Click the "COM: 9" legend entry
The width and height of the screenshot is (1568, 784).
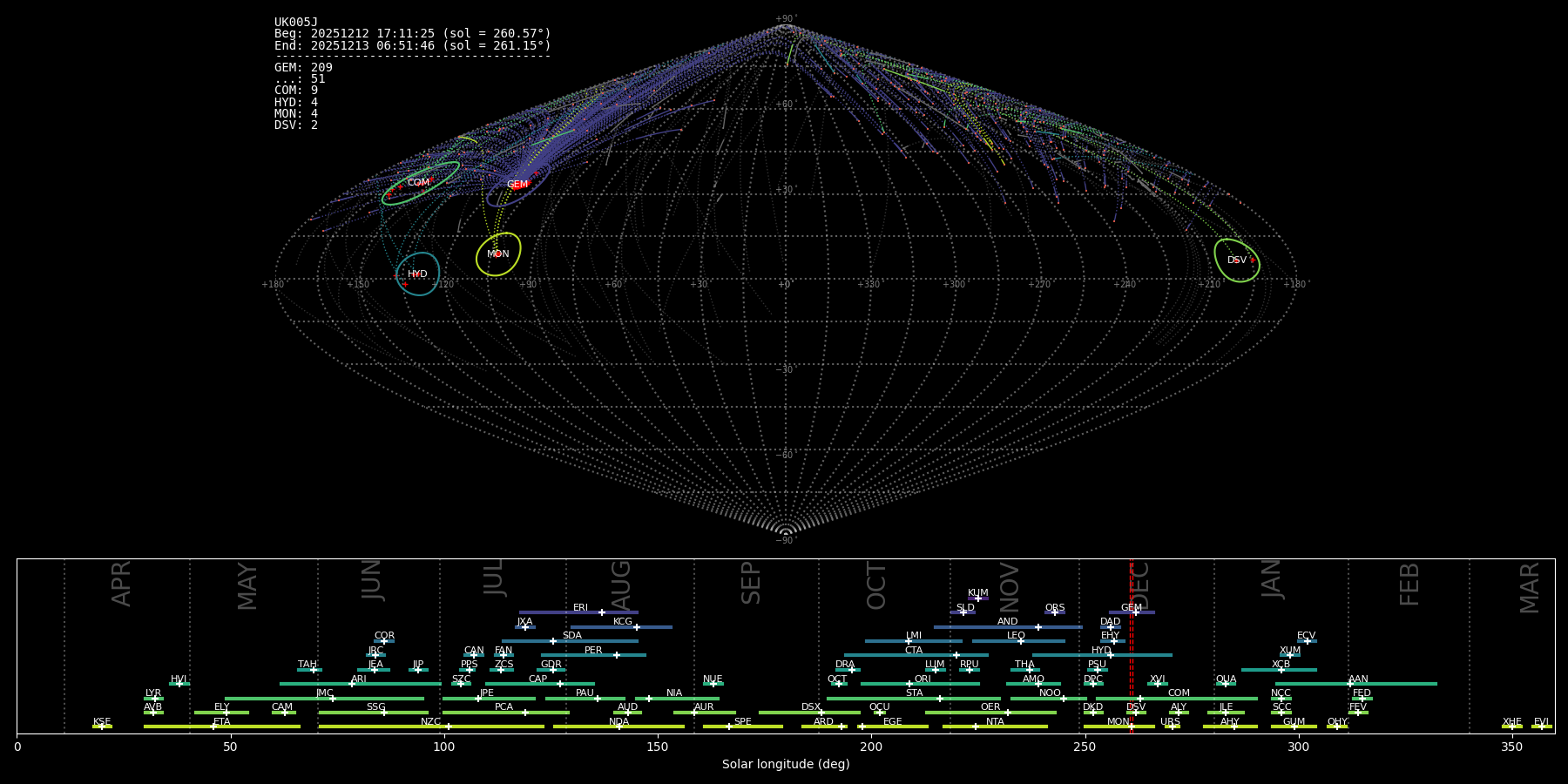click(x=296, y=91)
